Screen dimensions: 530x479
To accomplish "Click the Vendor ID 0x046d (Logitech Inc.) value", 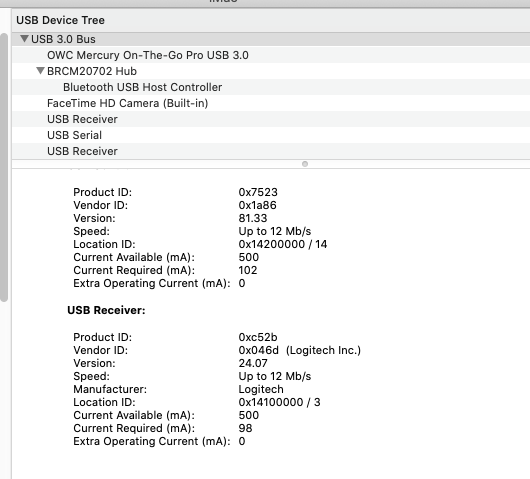I will (x=299, y=350).
